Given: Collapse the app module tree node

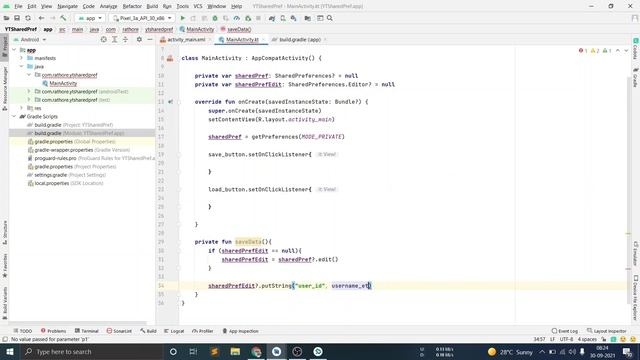Looking at the screenshot, I should 15,50.
